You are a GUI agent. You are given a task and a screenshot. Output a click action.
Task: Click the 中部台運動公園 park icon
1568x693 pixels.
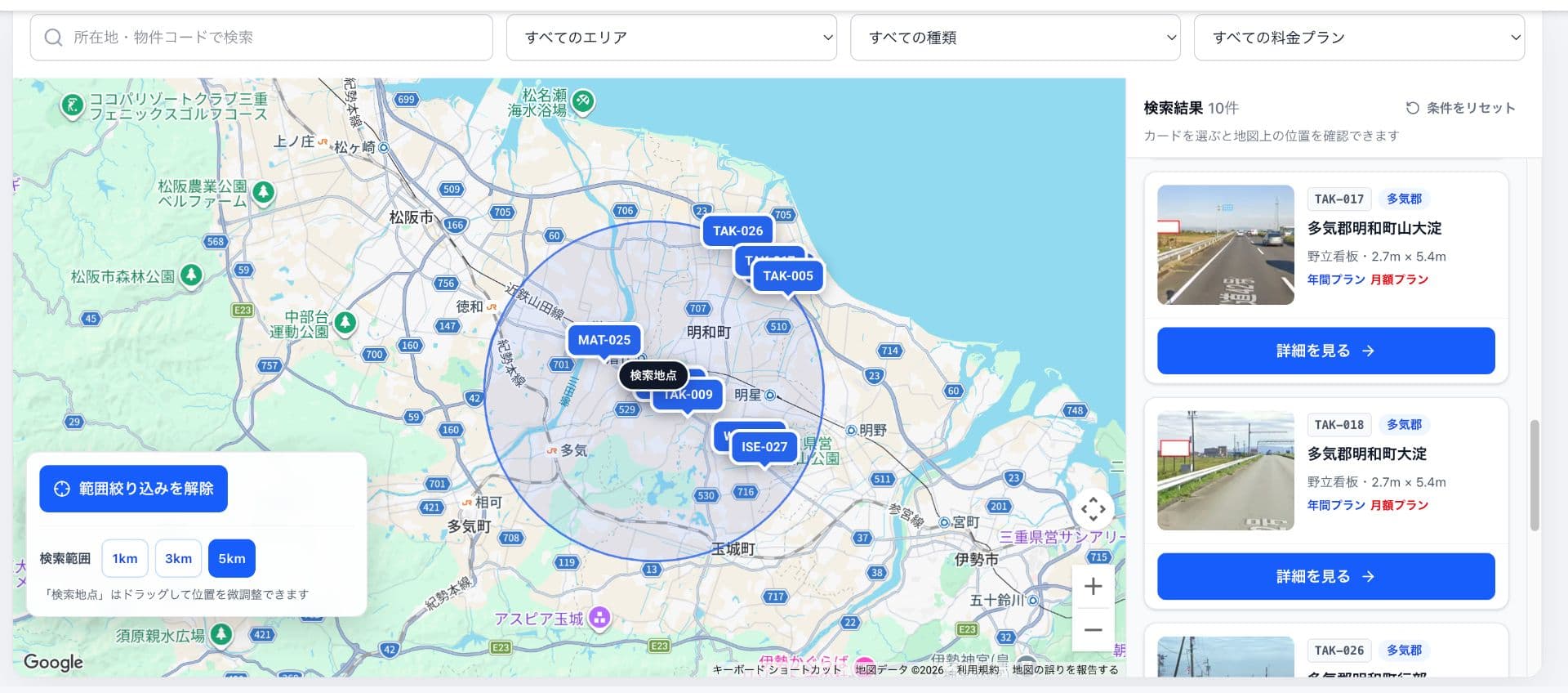(345, 322)
